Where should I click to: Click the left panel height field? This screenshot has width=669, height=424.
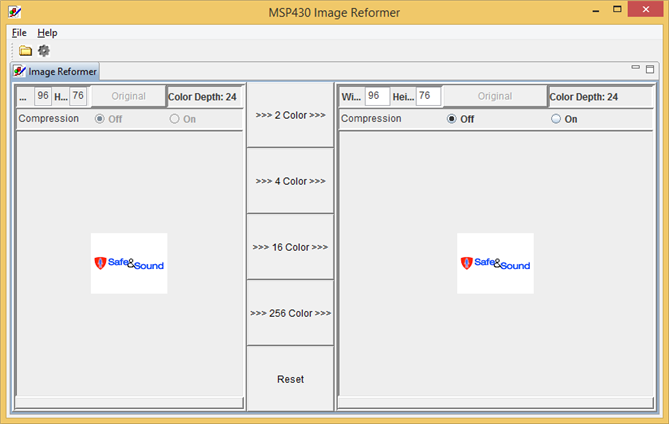[x=78, y=96]
